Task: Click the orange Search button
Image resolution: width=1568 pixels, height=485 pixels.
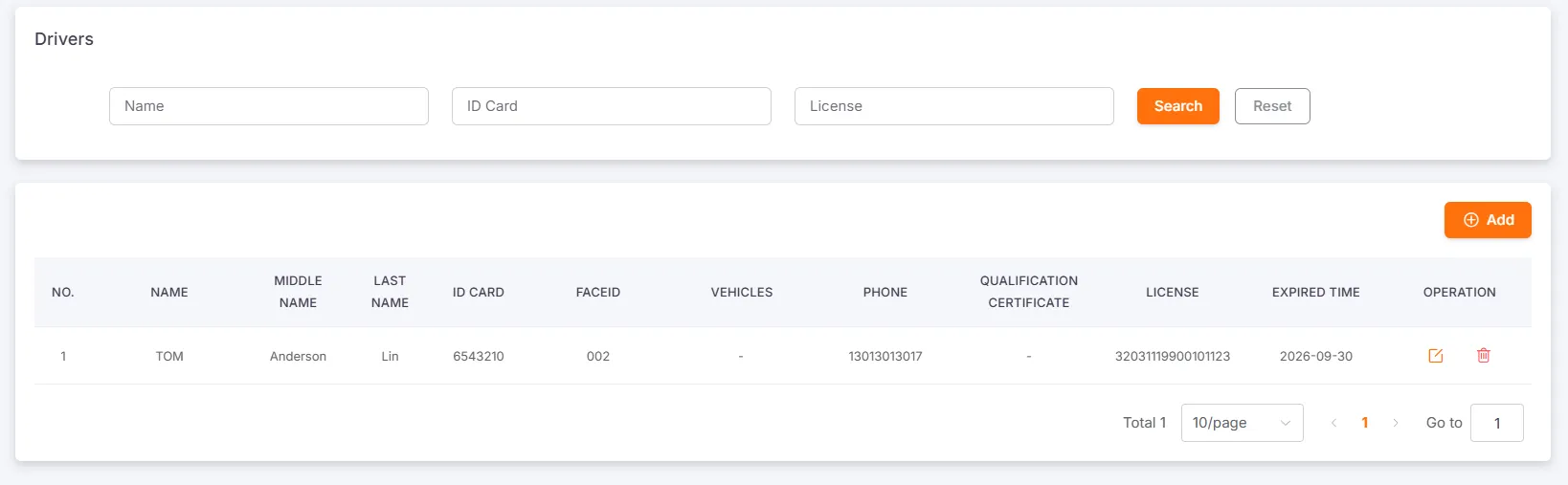Action: point(1177,106)
